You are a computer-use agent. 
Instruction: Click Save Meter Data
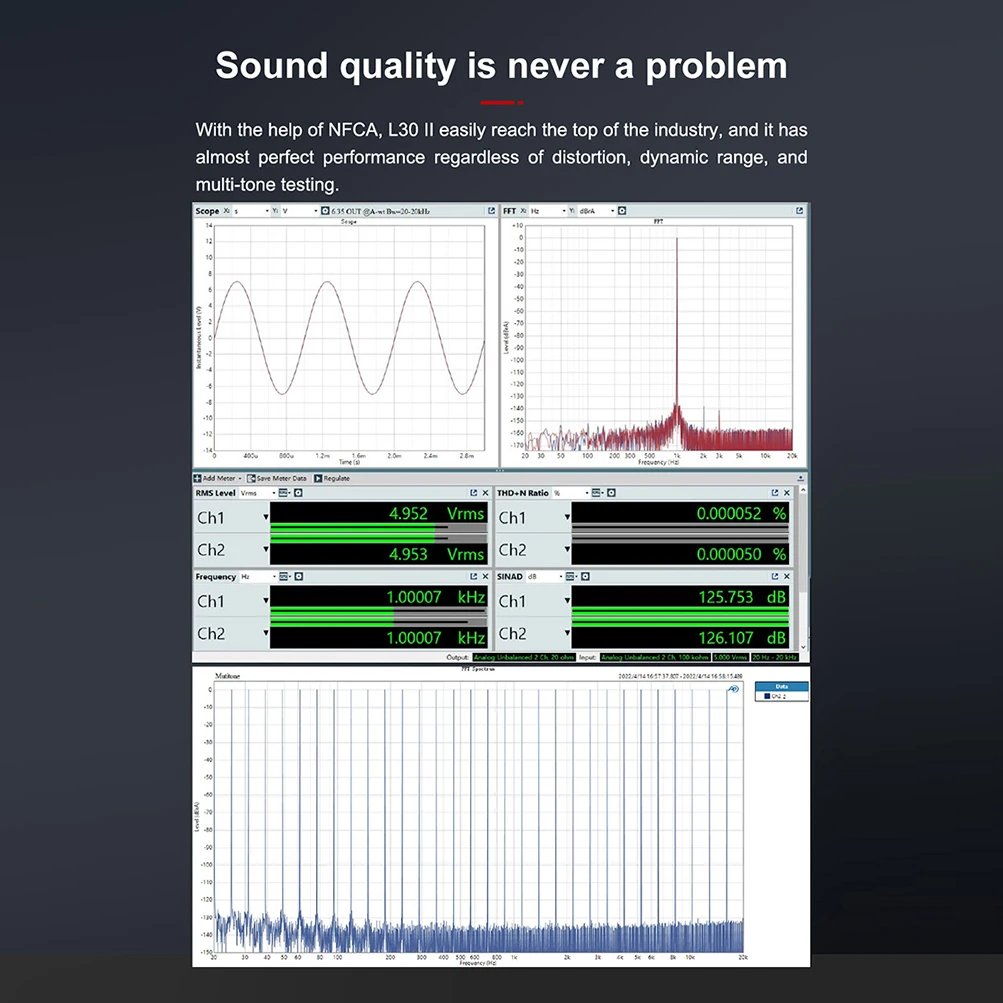click(x=277, y=478)
